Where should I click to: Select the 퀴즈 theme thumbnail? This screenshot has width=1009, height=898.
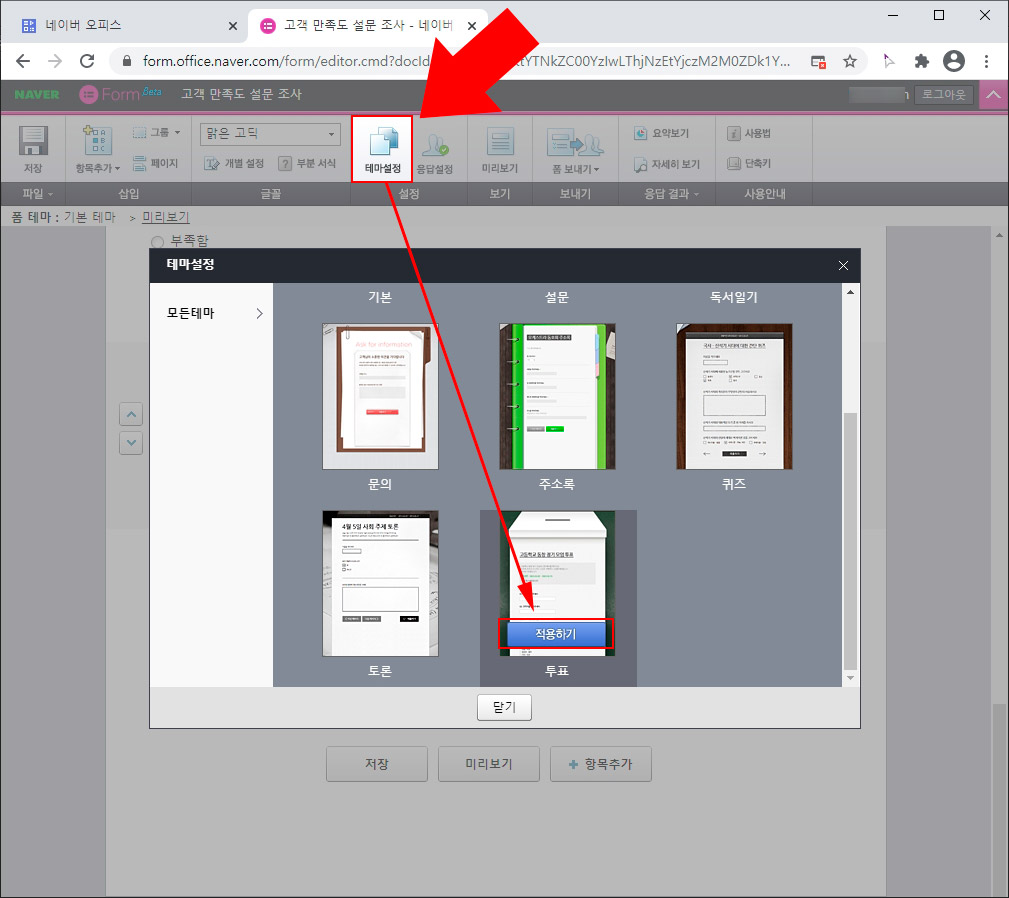tap(734, 396)
